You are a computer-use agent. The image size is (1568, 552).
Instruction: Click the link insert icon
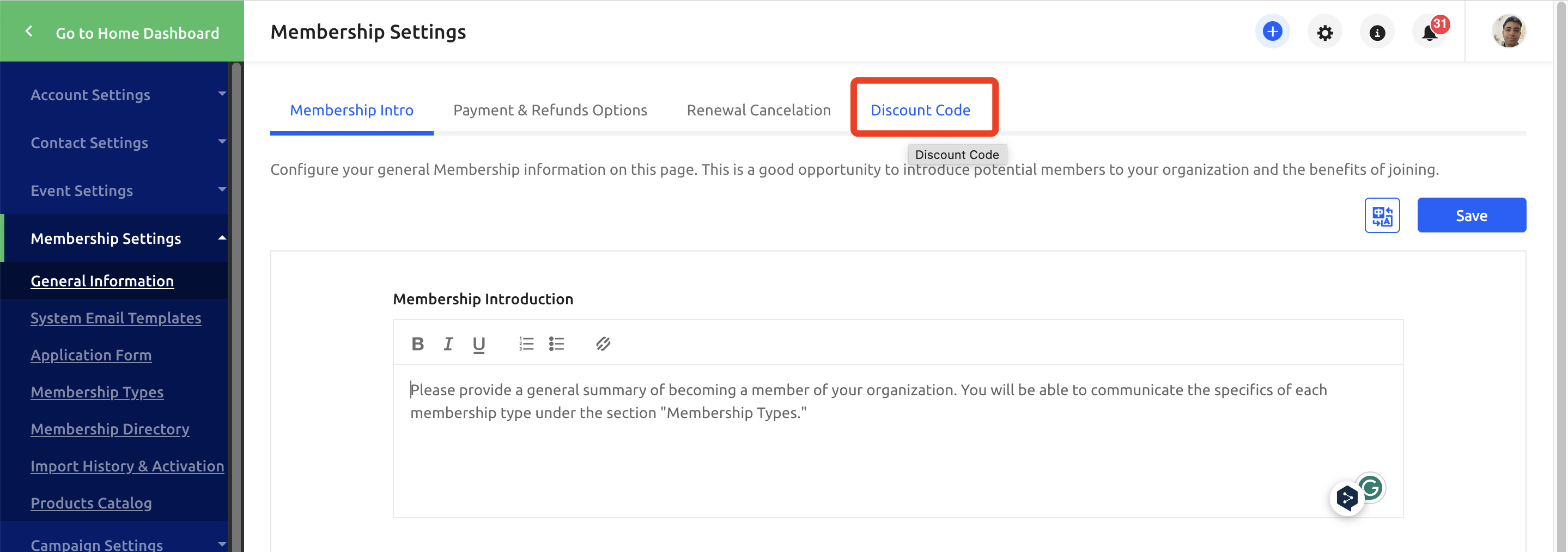pos(603,344)
